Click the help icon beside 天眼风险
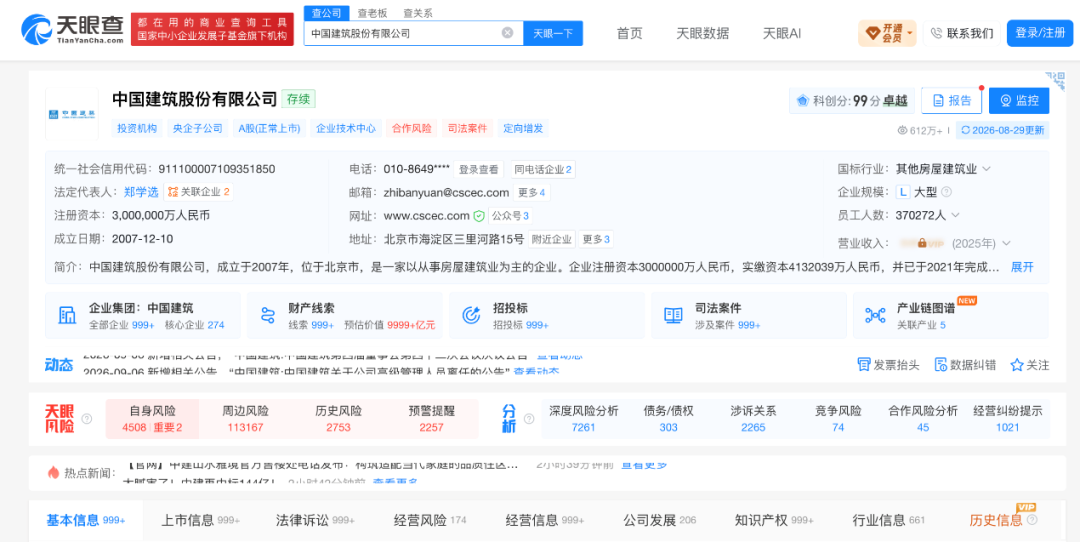The image size is (1080, 542). tap(87, 418)
